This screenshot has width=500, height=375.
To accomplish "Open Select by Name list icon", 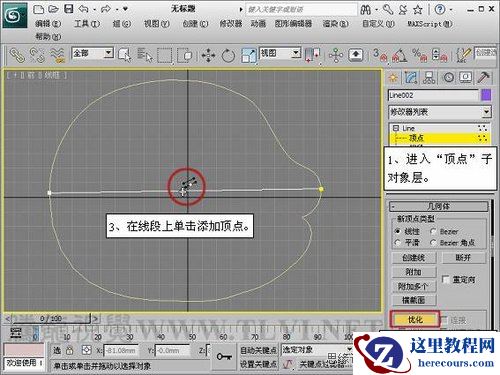I will click(x=145, y=55).
